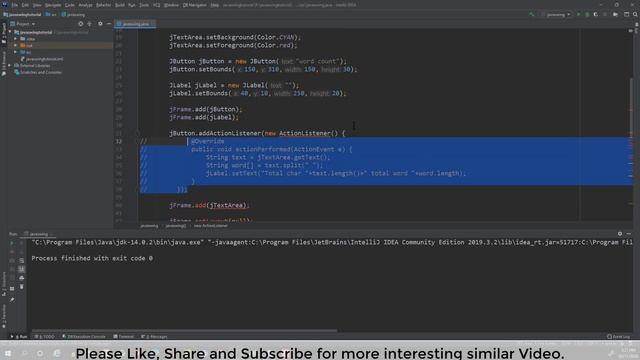Open the File menu
The image size is (640, 360).
click(x=15, y=5)
